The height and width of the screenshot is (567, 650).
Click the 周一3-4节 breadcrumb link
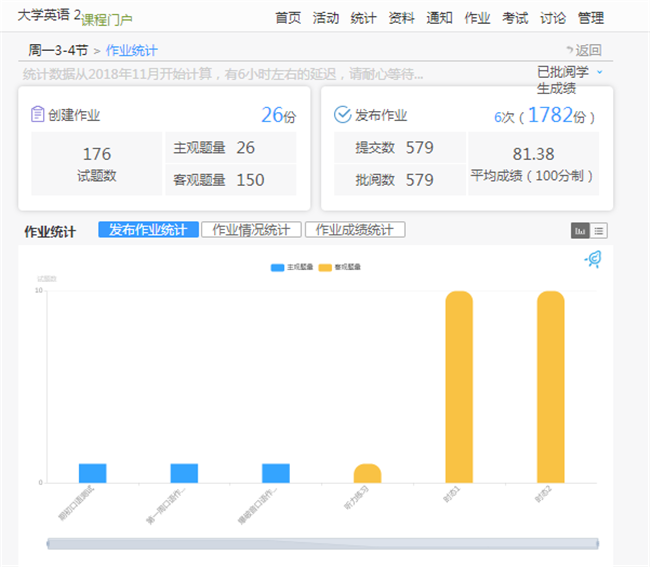[x=58, y=51]
